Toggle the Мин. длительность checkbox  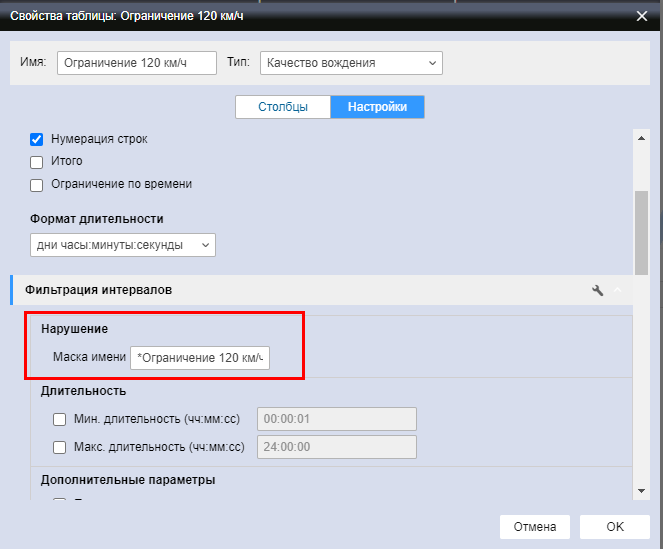tap(60, 420)
